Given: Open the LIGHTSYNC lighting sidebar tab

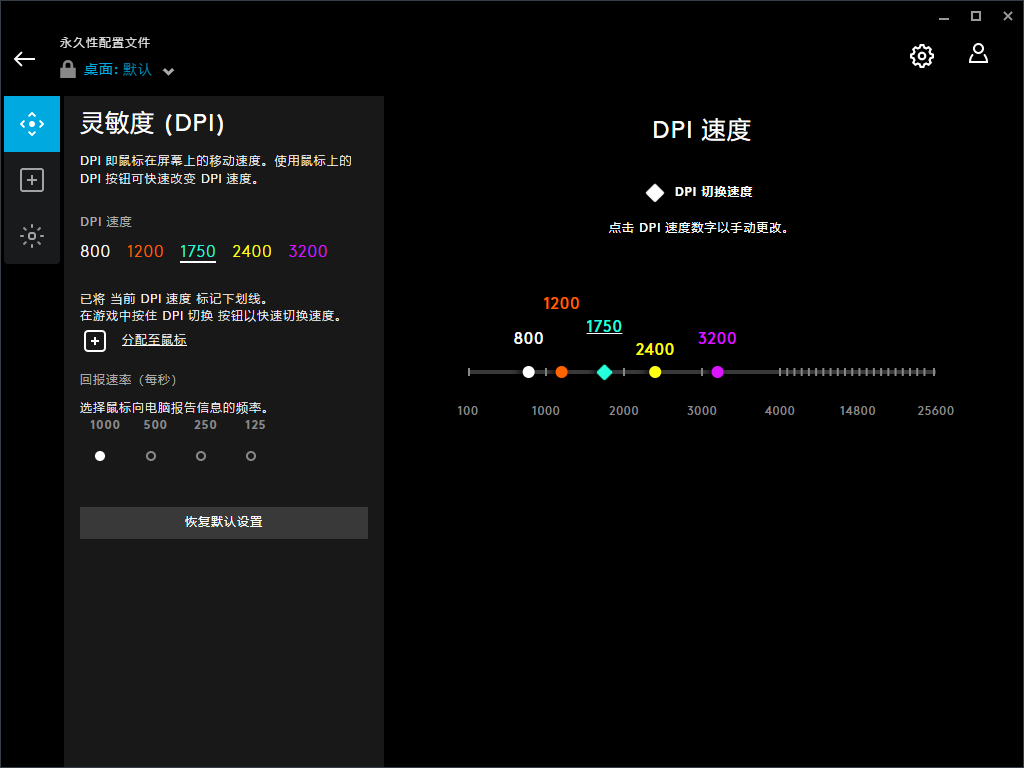Looking at the screenshot, I should (32, 236).
